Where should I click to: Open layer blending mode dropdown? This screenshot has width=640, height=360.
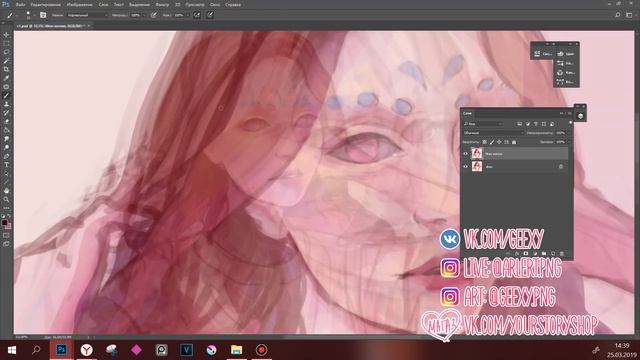point(493,133)
